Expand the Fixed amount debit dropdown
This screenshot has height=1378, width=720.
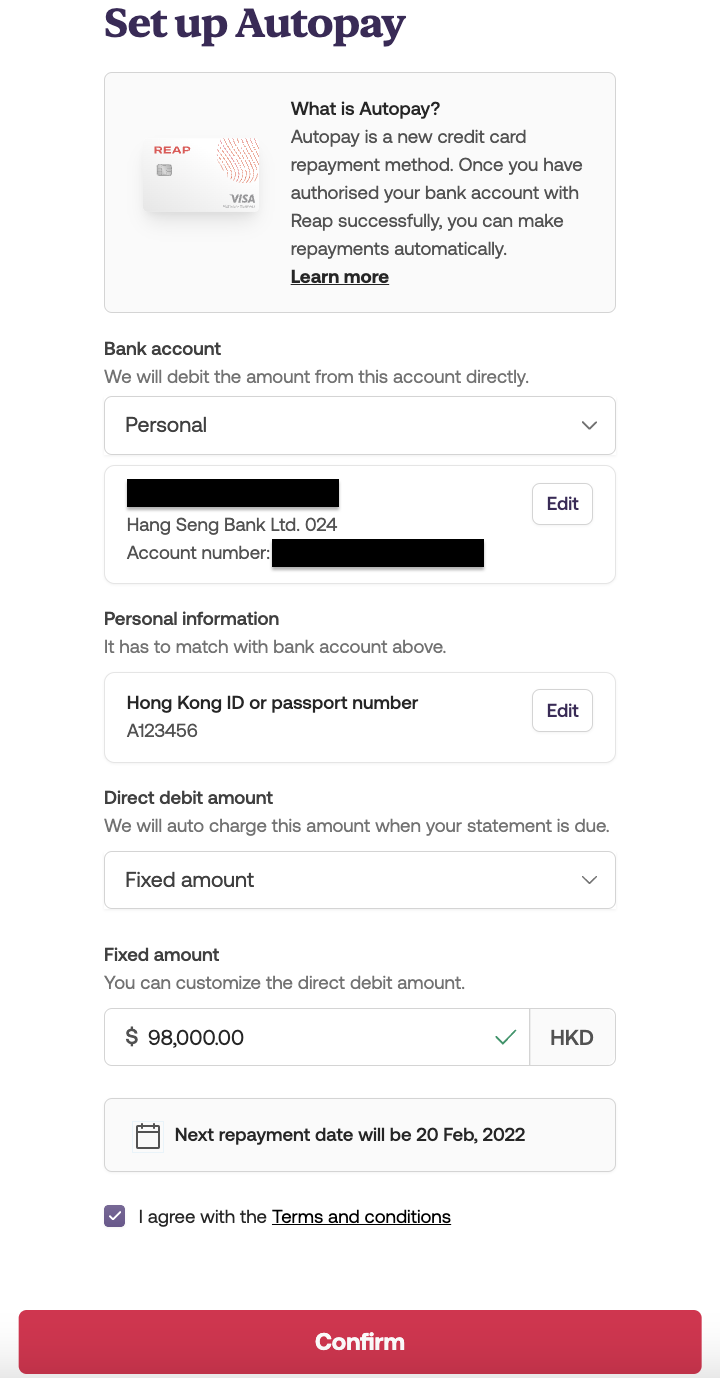[359, 880]
